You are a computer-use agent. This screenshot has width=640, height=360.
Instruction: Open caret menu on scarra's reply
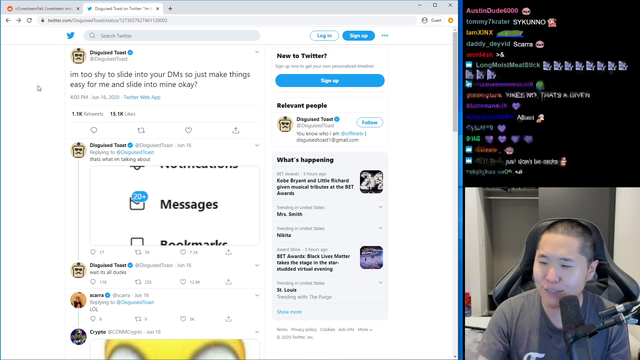(x=257, y=295)
